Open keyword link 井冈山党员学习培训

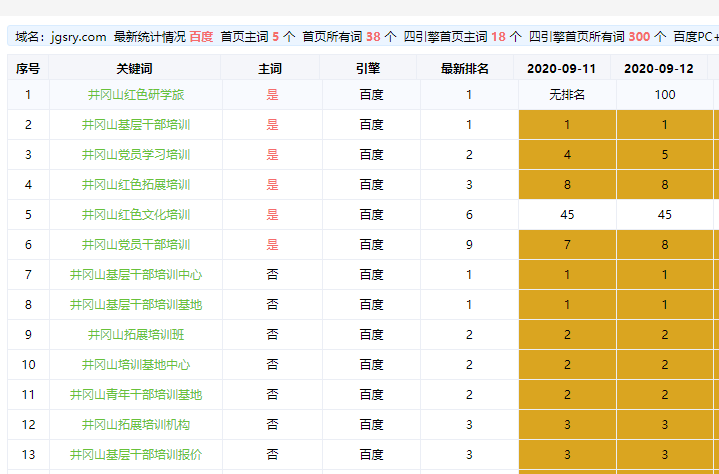point(136,155)
